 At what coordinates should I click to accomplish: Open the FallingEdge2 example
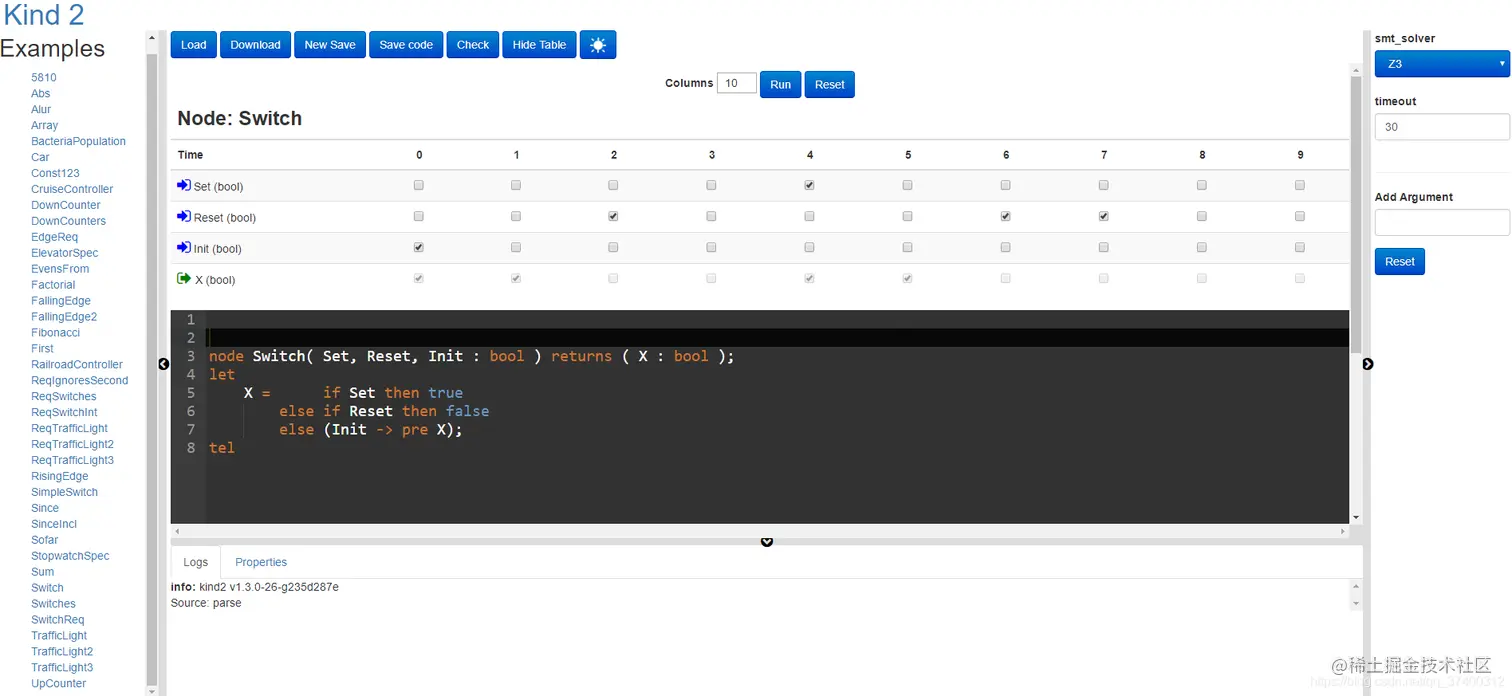(64, 317)
